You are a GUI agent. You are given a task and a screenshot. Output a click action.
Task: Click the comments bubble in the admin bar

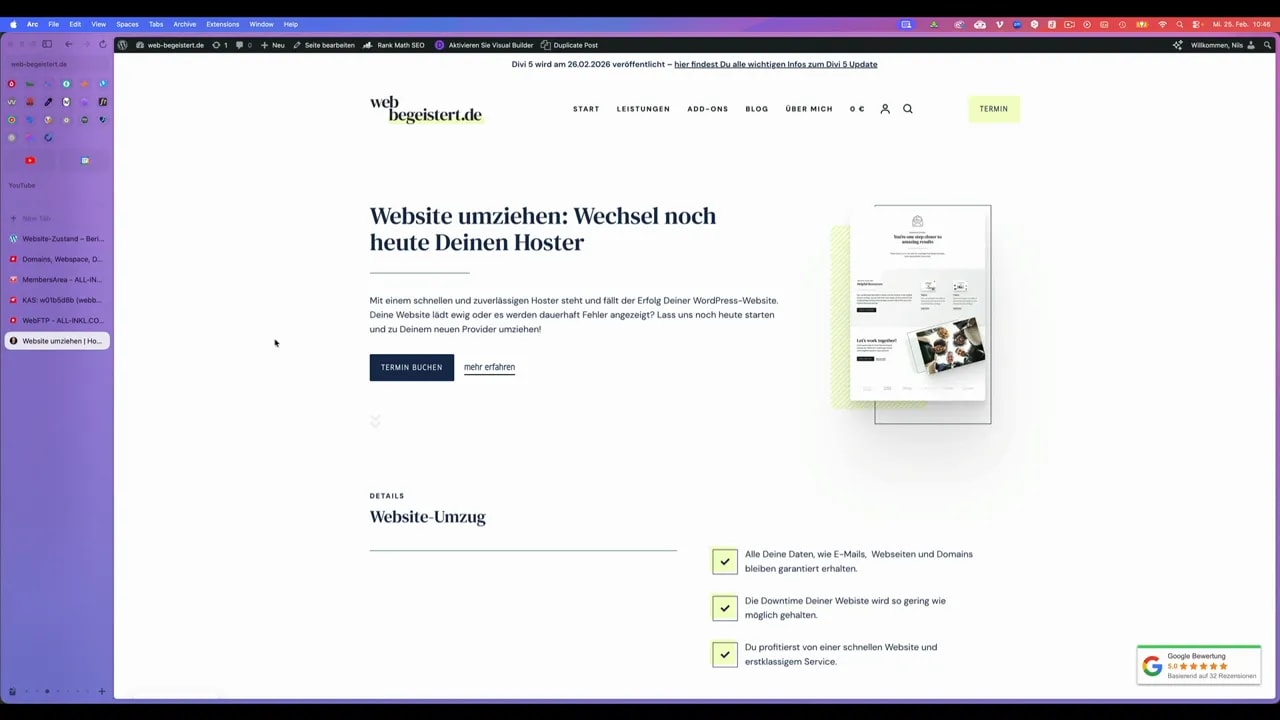click(x=239, y=45)
